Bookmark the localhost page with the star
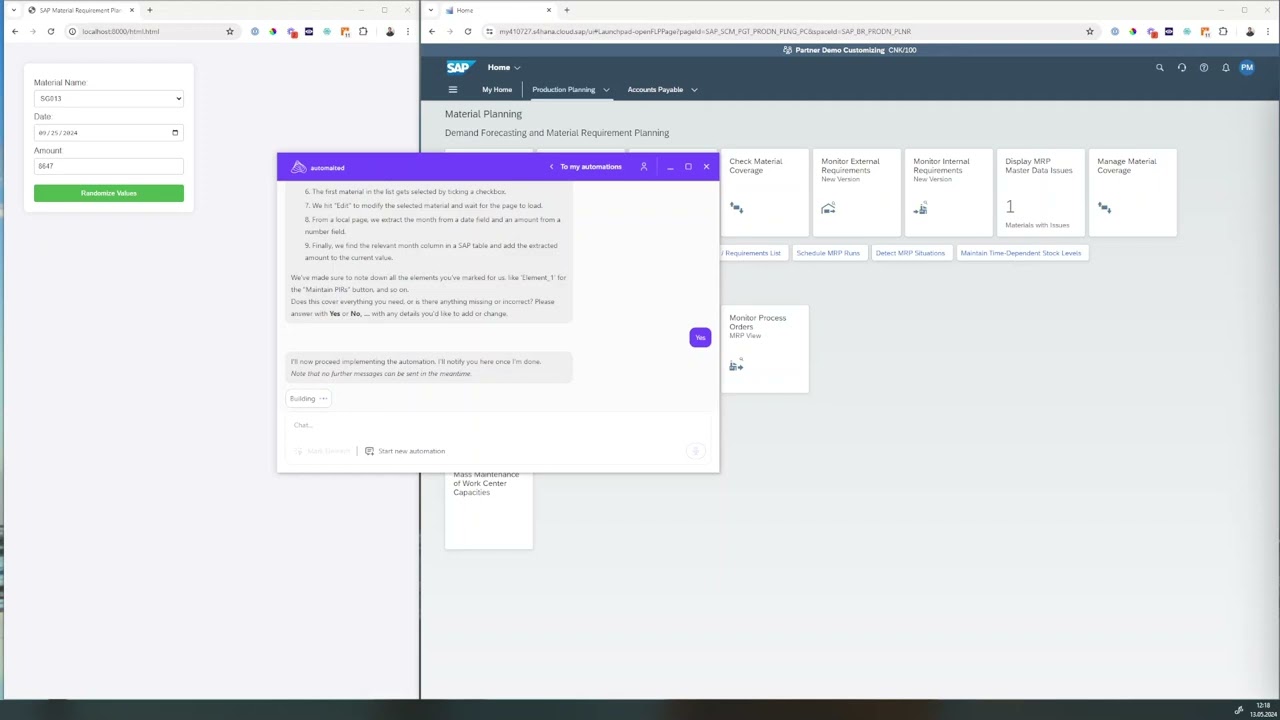Image resolution: width=1280 pixels, height=720 pixels. pyautogui.click(x=229, y=31)
